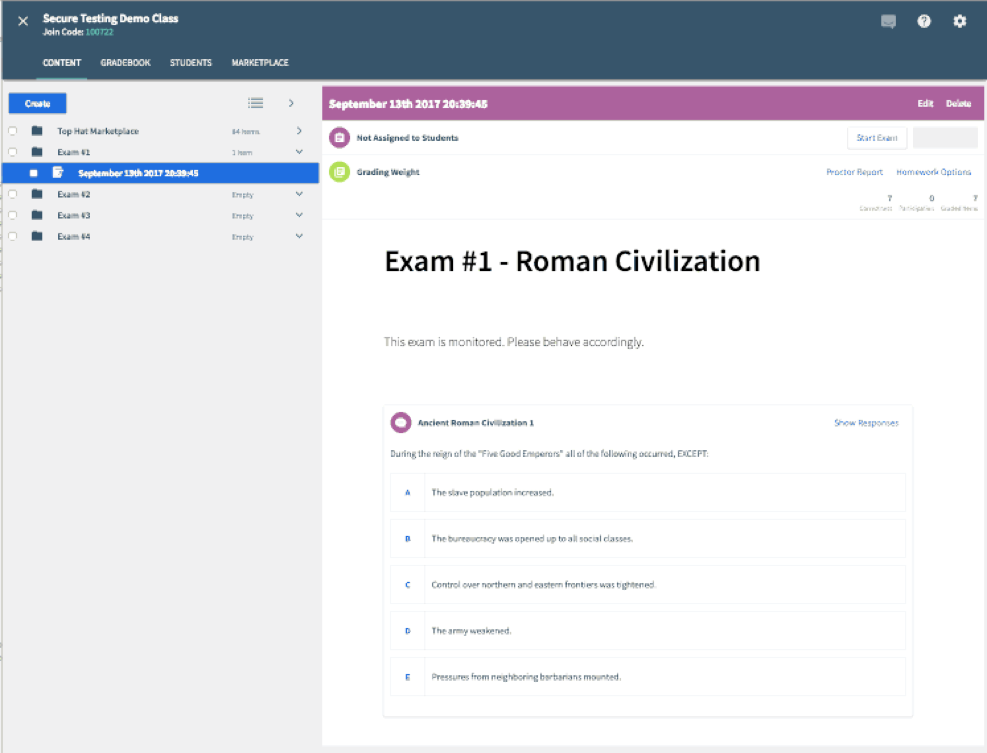Viewport: 987px width, 753px height.
Task: Tick the Exam #3 checkbox
Action: 13,215
